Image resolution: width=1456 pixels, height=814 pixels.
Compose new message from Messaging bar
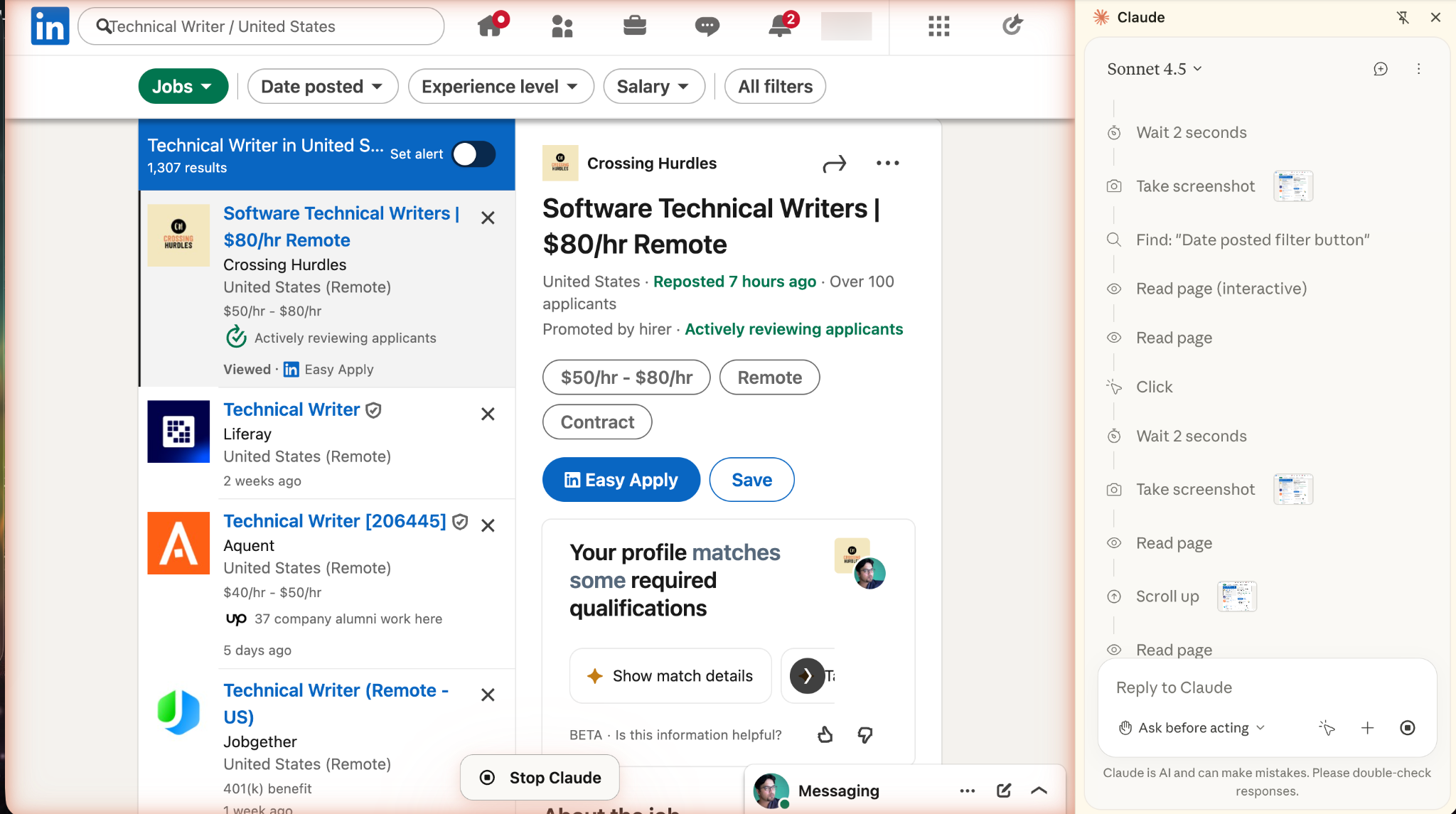tap(1003, 791)
